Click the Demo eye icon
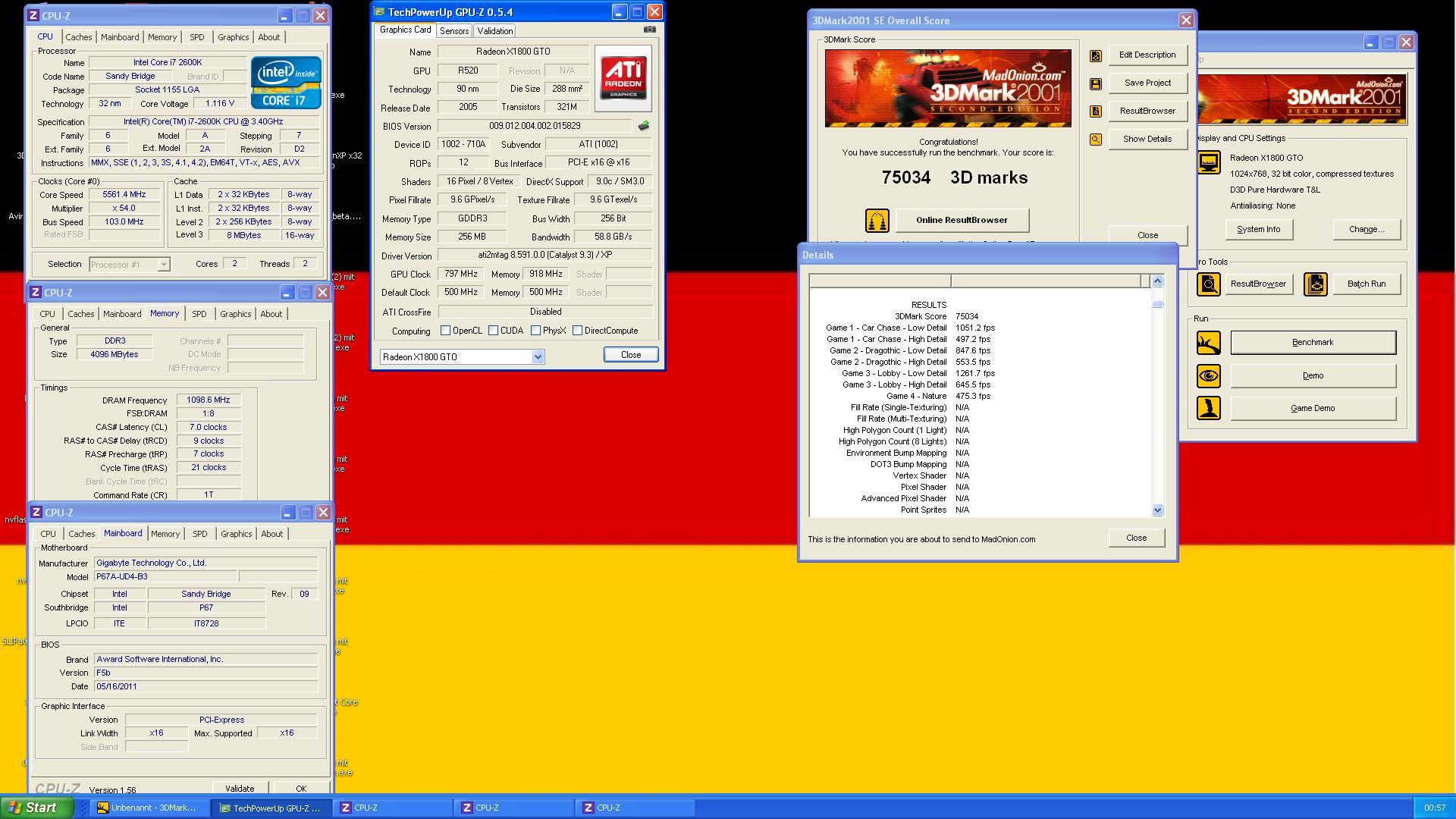1456x819 pixels. pyautogui.click(x=1209, y=376)
